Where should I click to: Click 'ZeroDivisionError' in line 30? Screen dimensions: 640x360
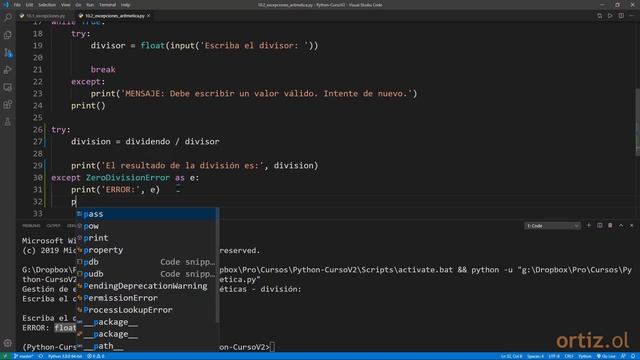click(x=127, y=178)
